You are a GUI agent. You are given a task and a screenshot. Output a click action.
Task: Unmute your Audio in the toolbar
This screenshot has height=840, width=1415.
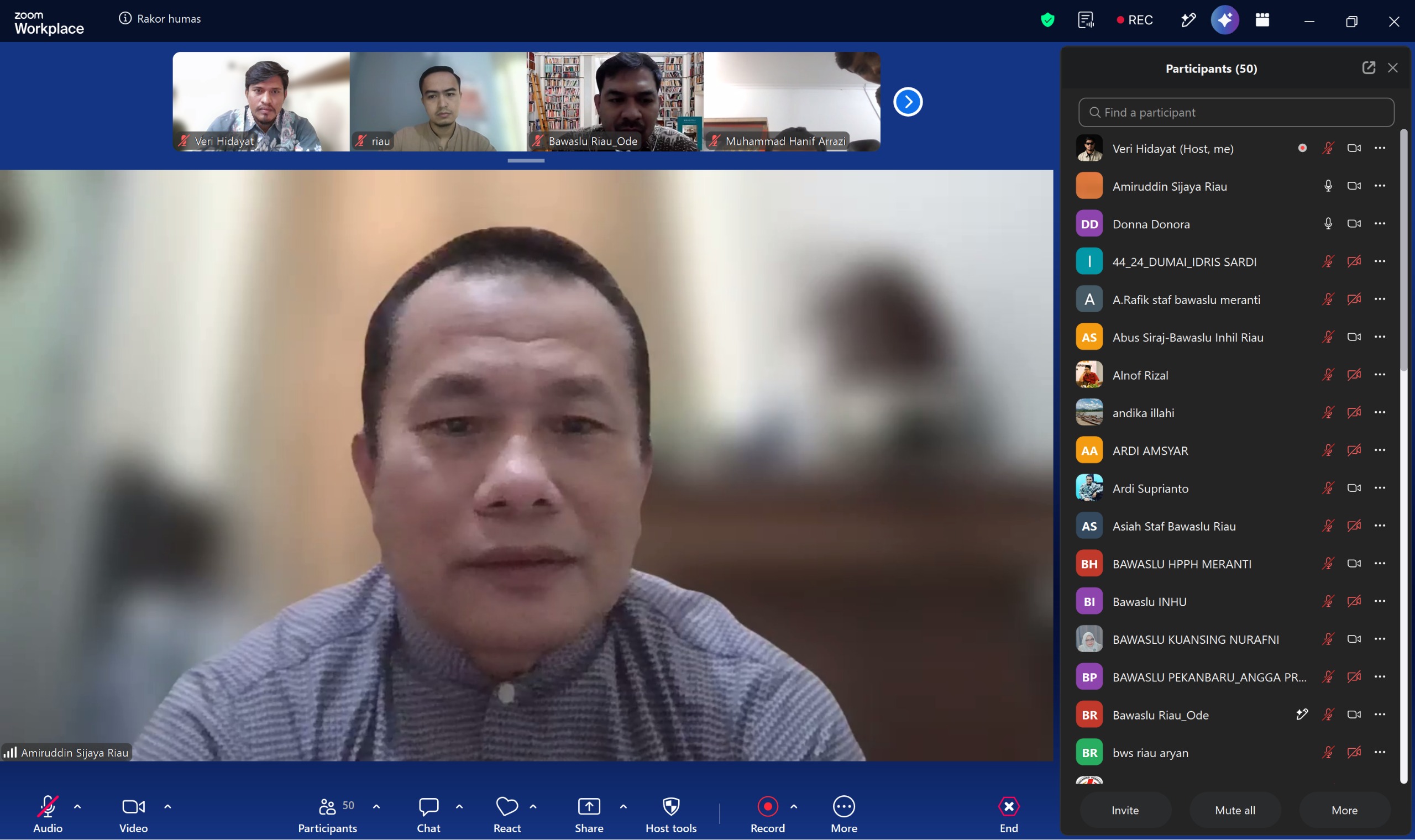tap(48, 815)
